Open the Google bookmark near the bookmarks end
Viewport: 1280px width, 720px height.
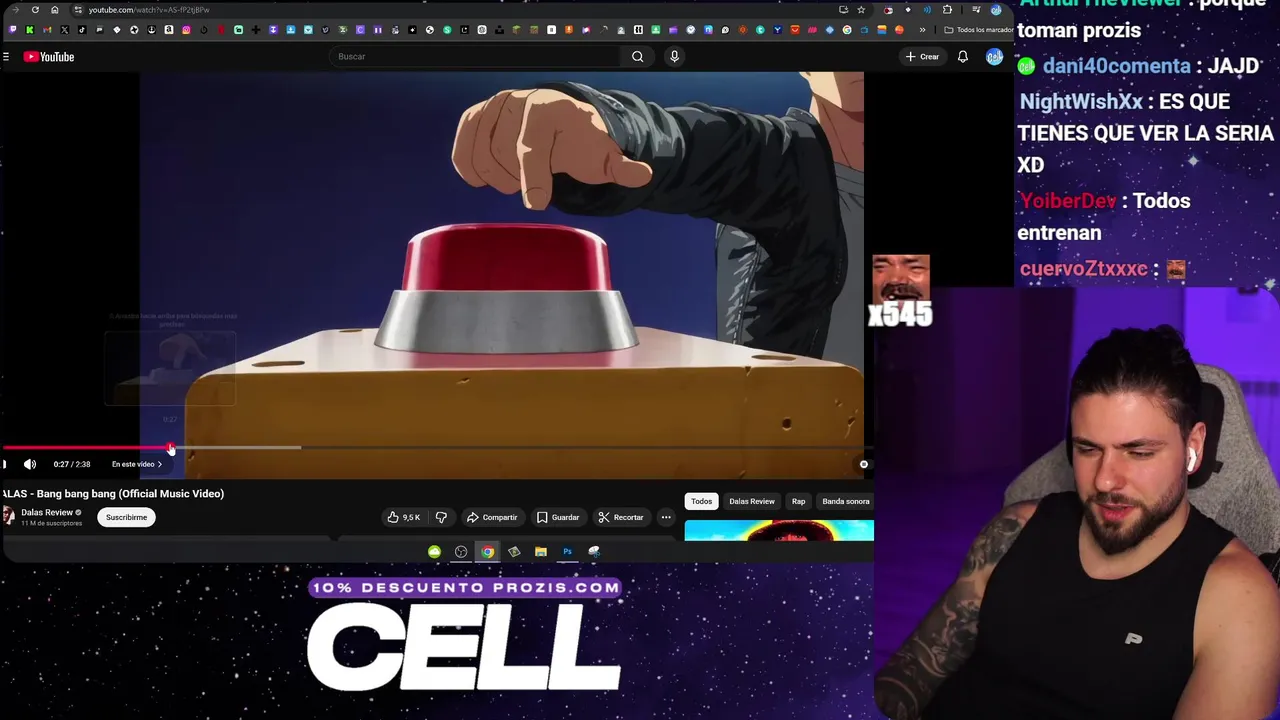coord(847,30)
